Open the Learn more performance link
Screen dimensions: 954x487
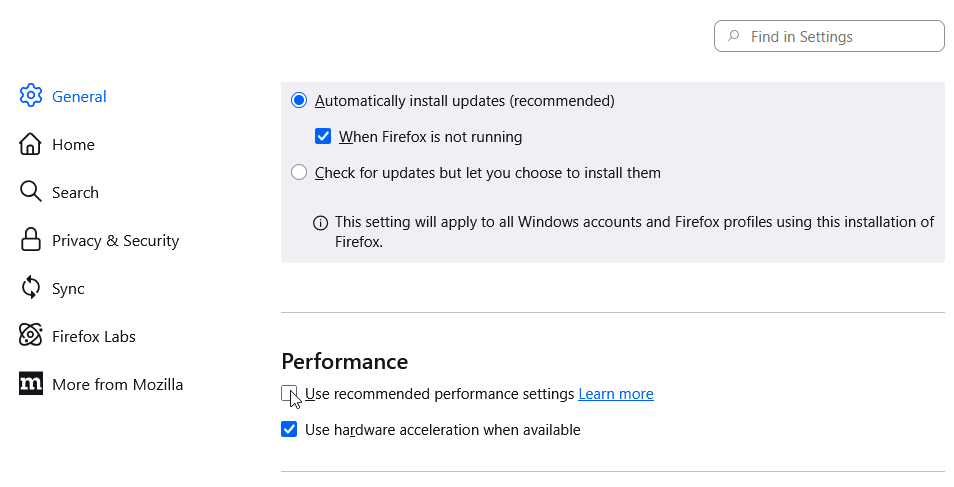[616, 394]
